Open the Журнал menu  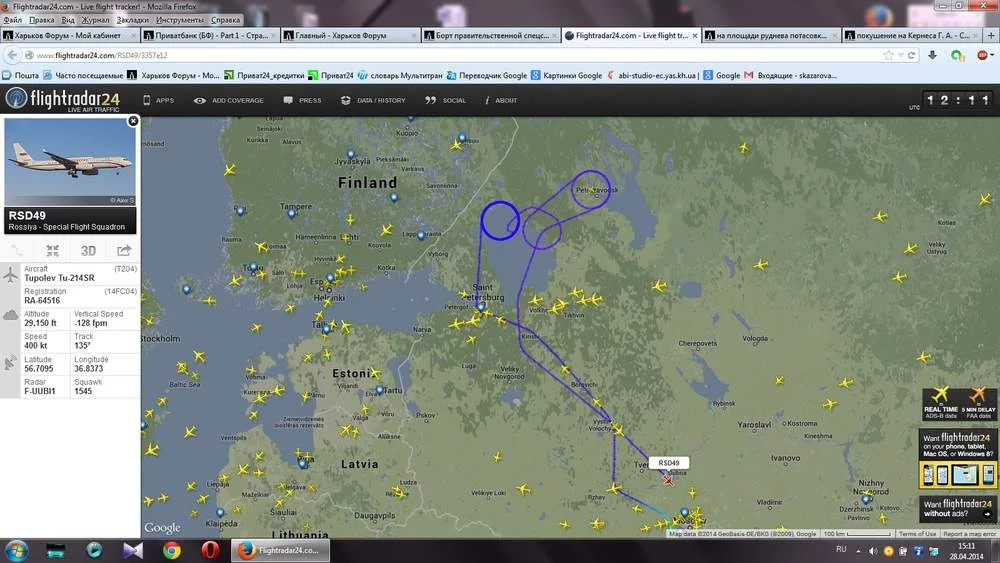coord(95,20)
